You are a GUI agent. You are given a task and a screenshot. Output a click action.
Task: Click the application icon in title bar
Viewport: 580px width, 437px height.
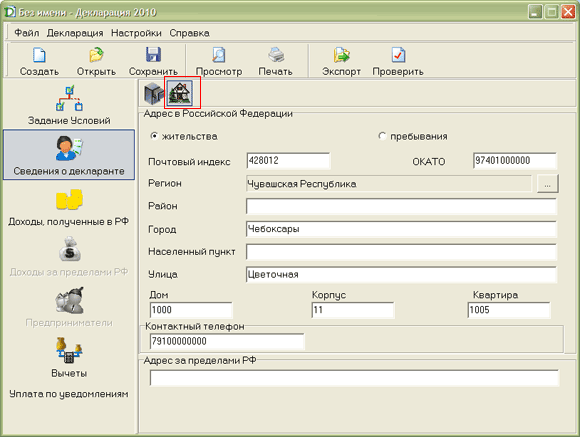coord(10,12)
